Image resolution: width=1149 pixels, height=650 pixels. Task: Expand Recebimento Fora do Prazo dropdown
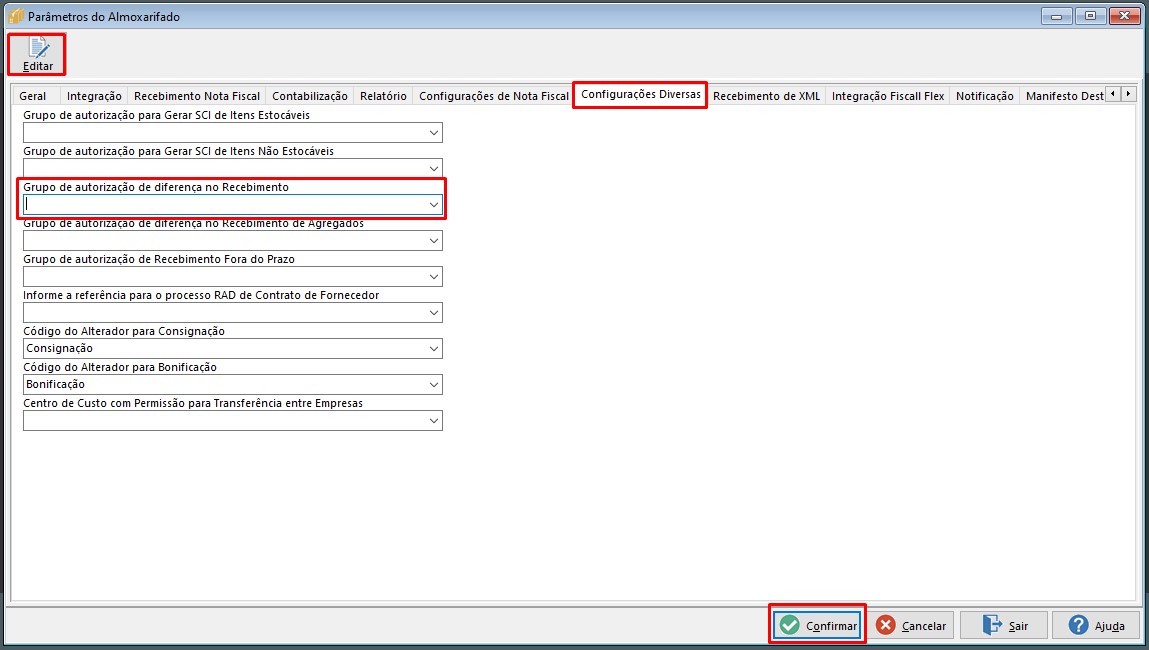434,276
